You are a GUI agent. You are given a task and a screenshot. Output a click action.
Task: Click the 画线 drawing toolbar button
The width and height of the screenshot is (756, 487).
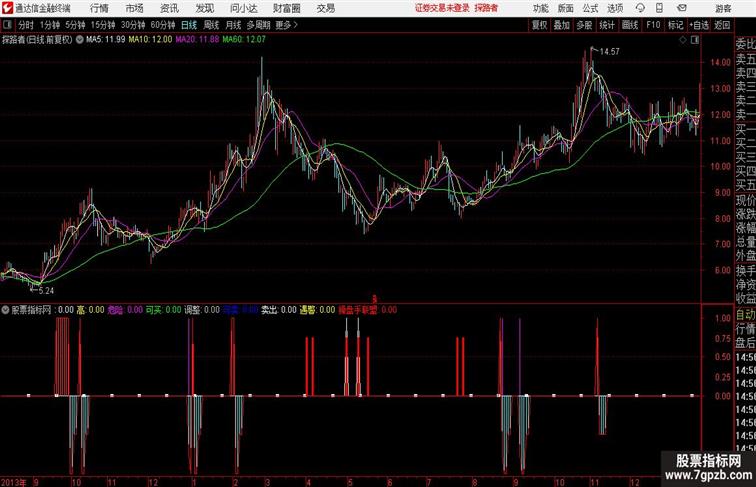(x=630, y=25)
